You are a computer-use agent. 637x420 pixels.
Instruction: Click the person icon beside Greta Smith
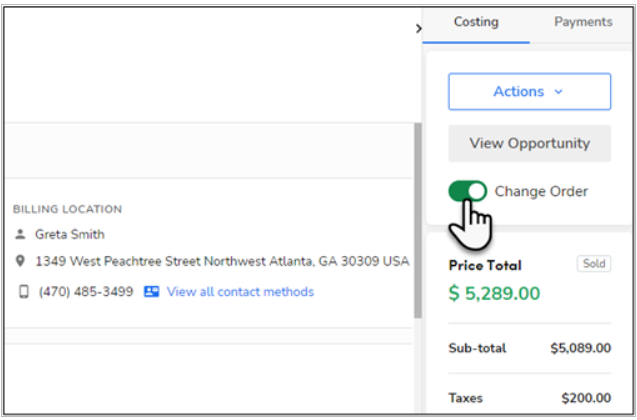tap(20, 235)
